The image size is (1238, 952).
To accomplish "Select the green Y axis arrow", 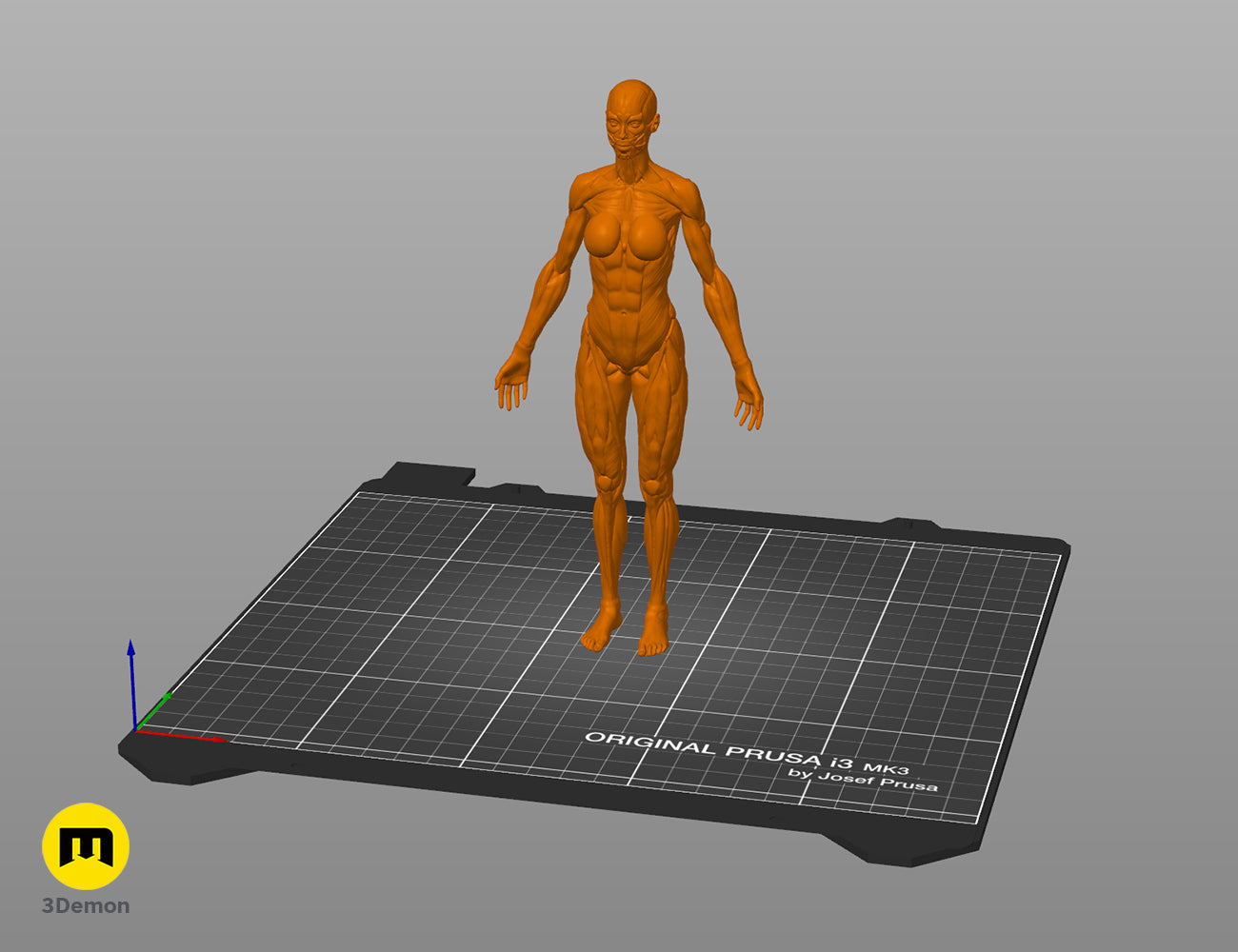I will click(154, 710).
